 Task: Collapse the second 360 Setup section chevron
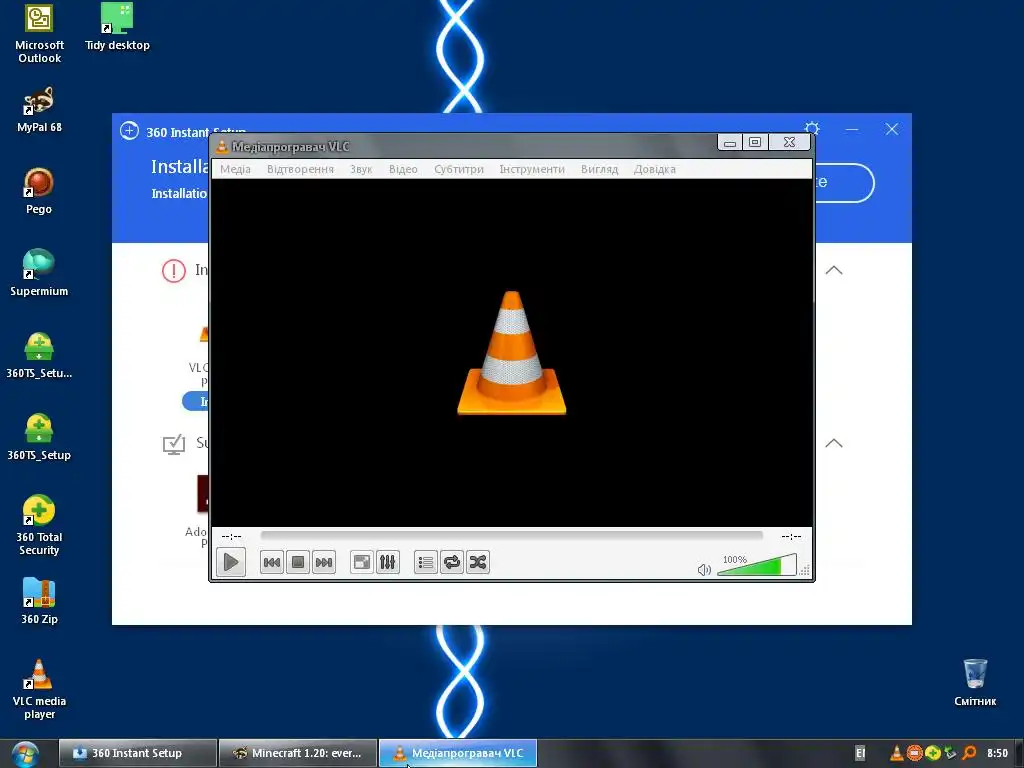pyautogui.click(x=834, y=443)
